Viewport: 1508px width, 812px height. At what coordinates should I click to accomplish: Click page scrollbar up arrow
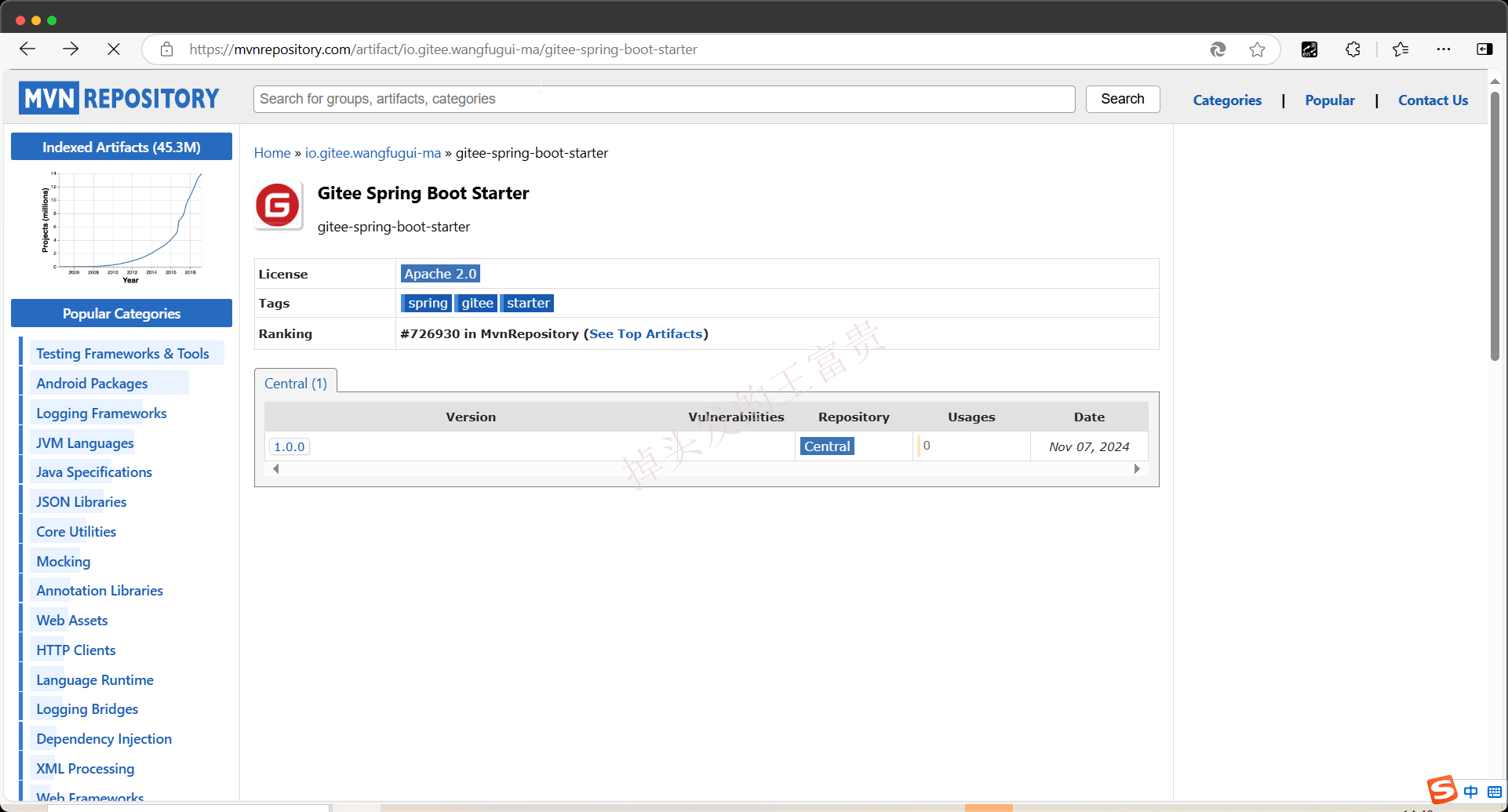[1495, 82]
